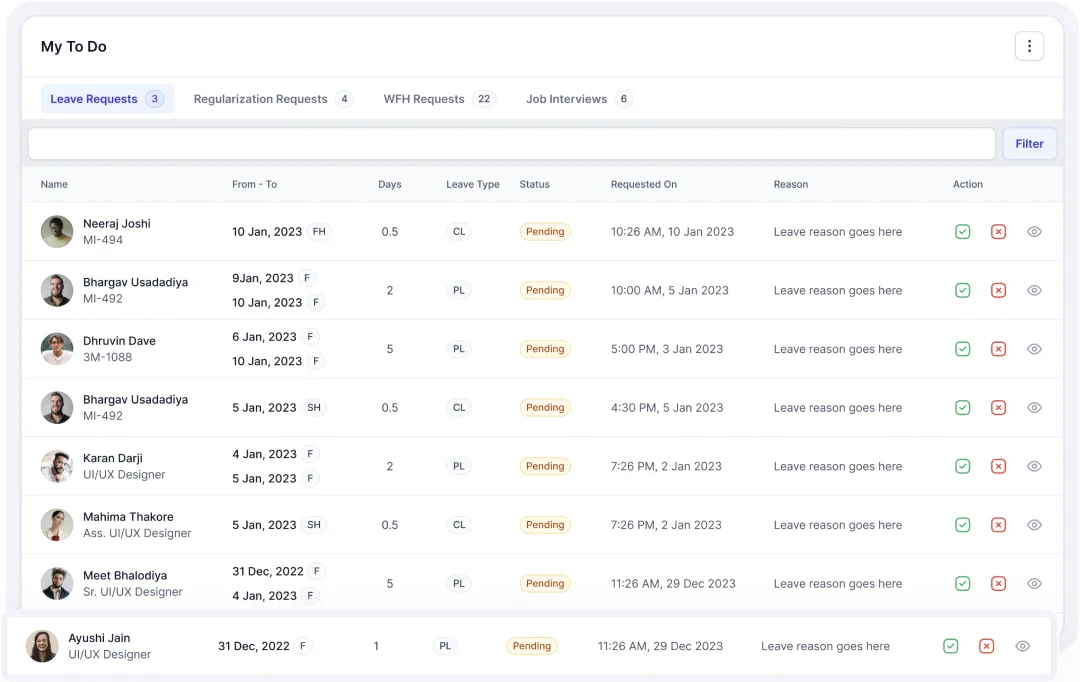Click the search input field
This screenshot has width=1080, height=682.
(x=511, y=144)
